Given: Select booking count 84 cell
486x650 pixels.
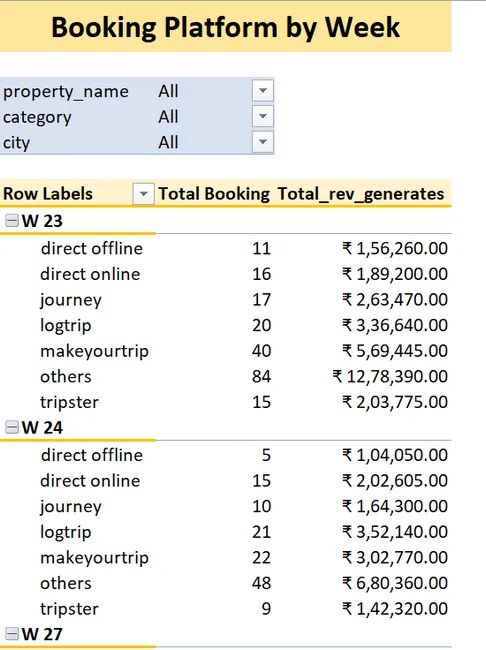Looking at the screenshot, I should (x=261, y=376).
